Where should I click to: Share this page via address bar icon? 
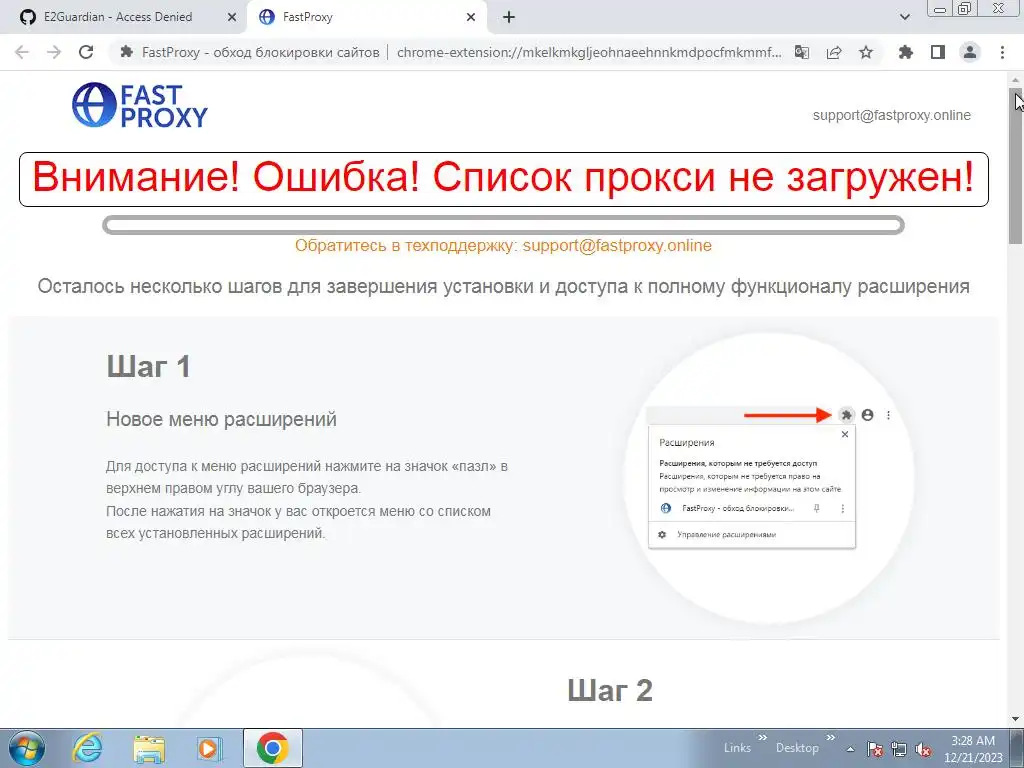pos(834,52)
